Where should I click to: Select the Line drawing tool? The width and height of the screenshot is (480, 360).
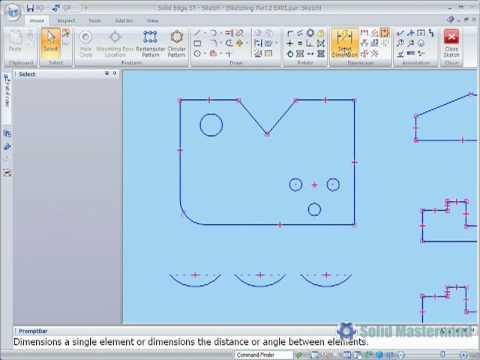tap(197, 33)
